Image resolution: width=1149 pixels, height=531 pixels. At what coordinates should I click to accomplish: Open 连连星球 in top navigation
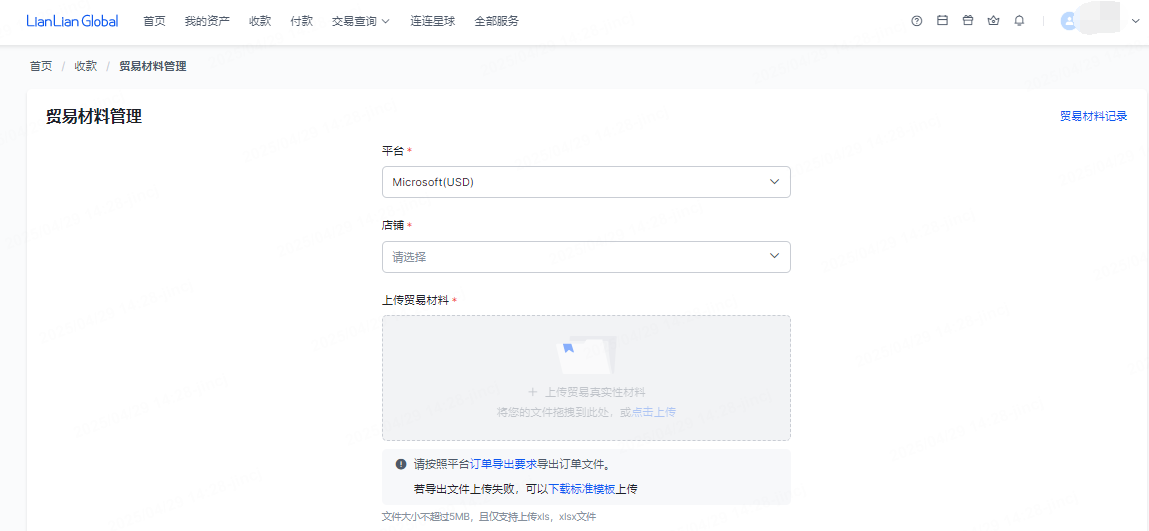(433, 21)
